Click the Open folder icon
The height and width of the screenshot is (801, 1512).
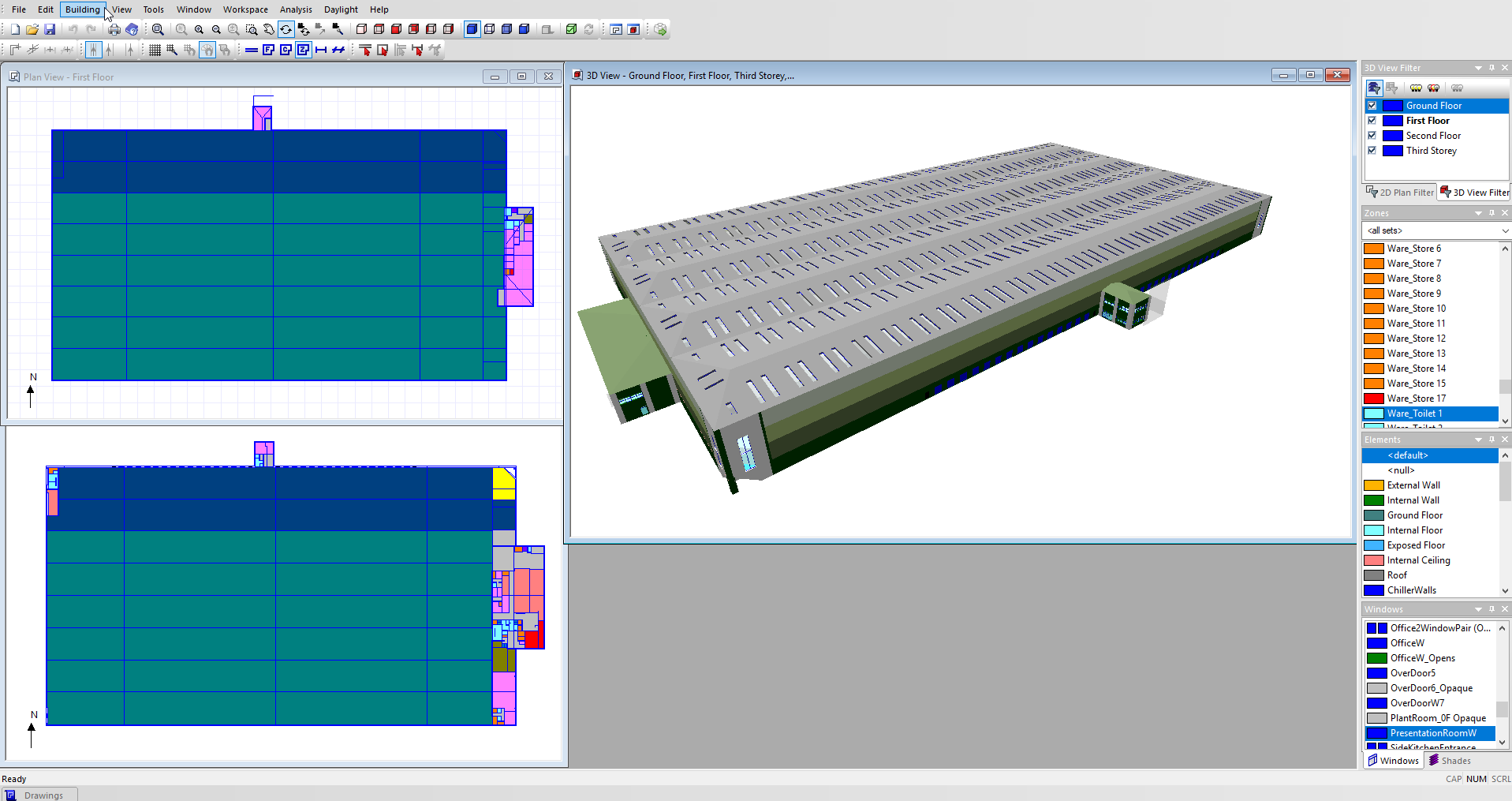[32, 29]
